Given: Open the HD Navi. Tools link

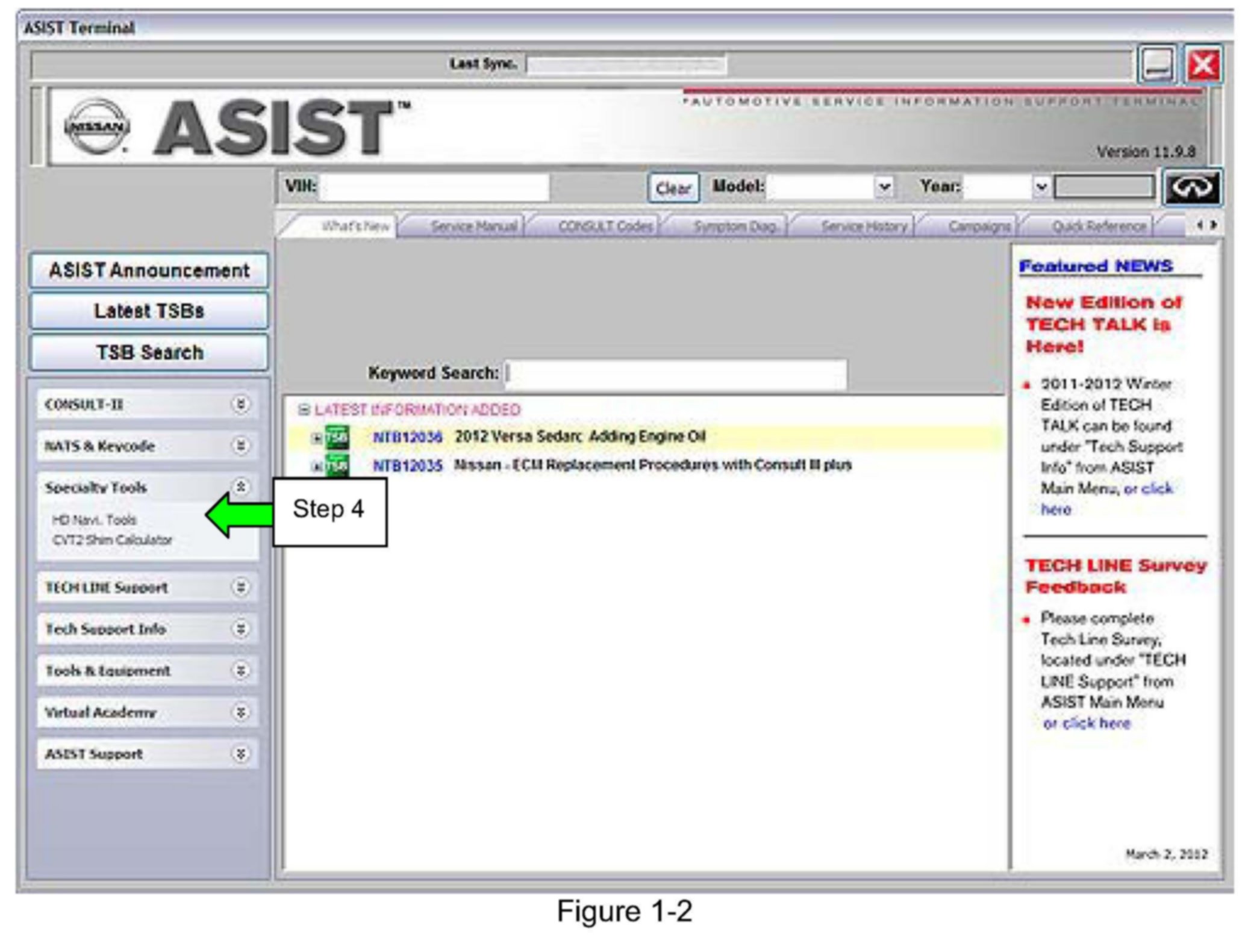Looking at the screenshot, I should pos(94,520).
